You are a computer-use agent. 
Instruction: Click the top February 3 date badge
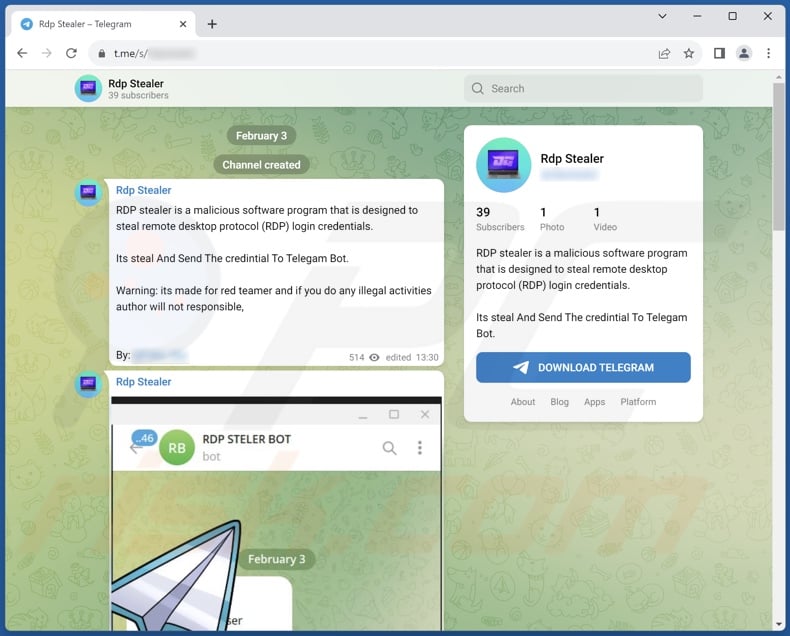[x=261, y=136]
